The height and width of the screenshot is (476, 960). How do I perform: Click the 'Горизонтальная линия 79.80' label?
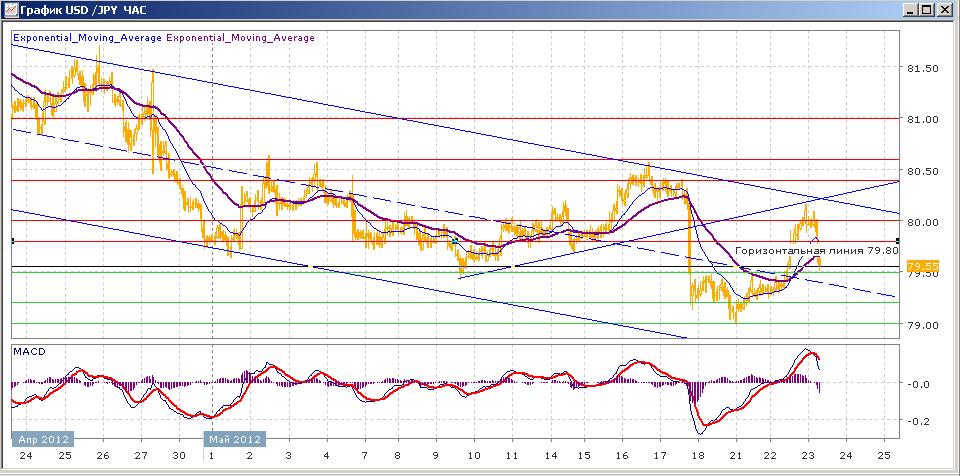tap(816, 251)
